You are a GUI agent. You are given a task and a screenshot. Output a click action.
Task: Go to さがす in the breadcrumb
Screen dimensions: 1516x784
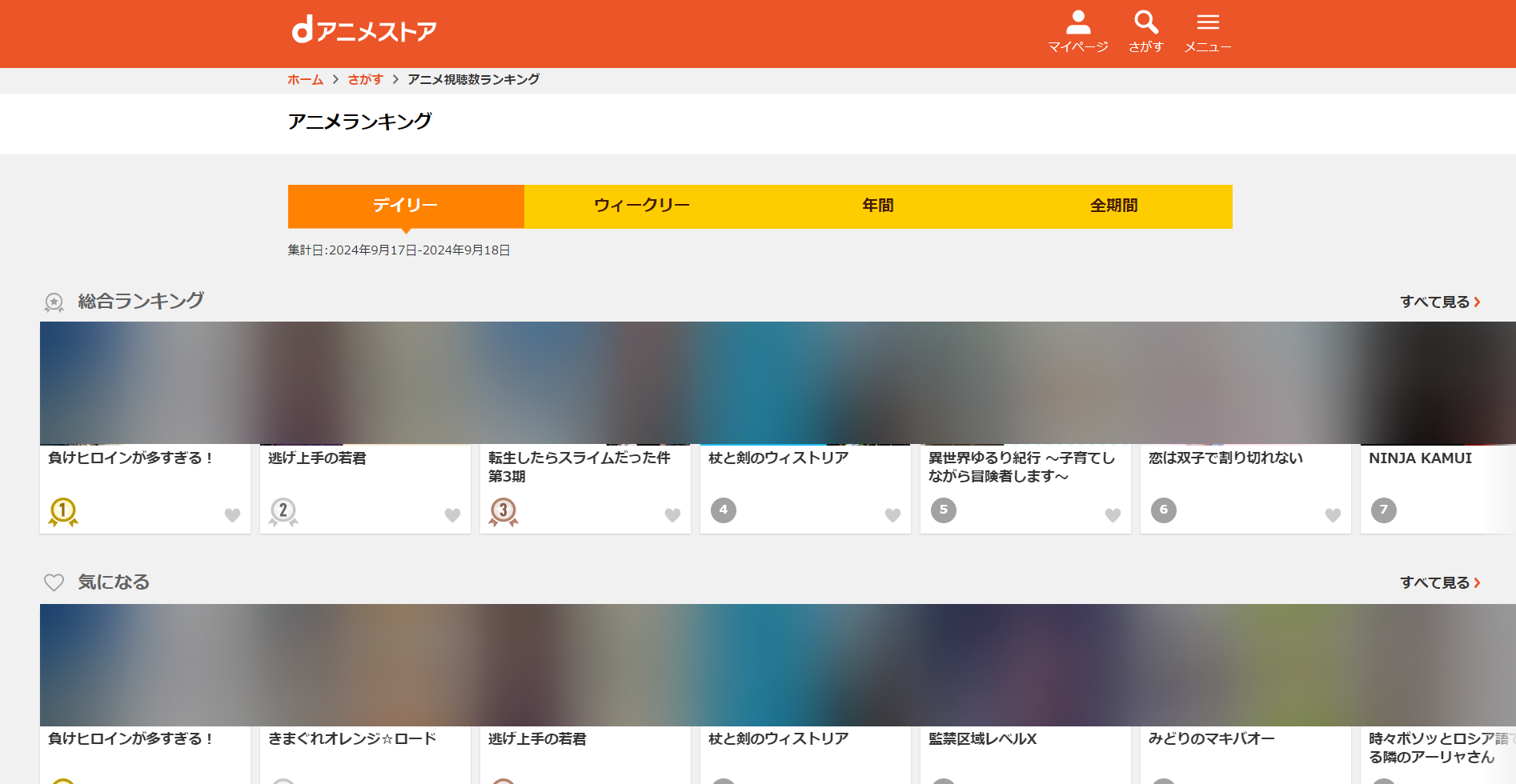tap(365, 79)
